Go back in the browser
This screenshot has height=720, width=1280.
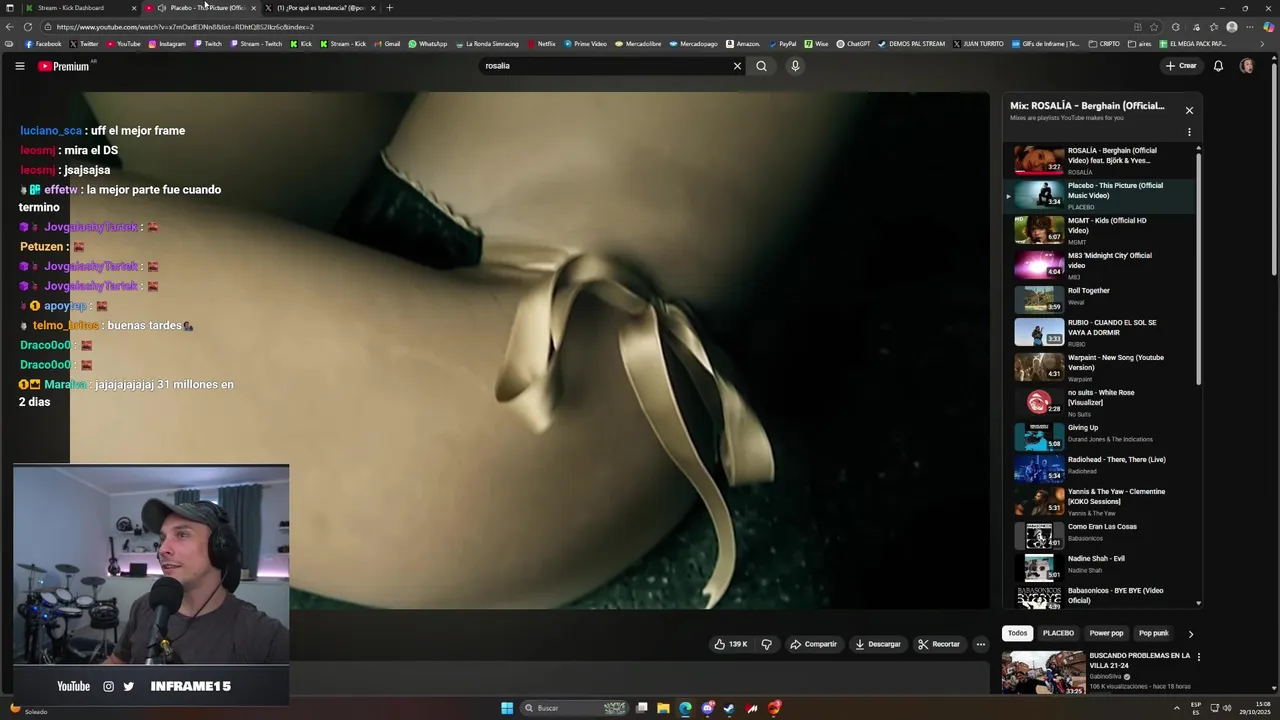click(x=9, y=27)
